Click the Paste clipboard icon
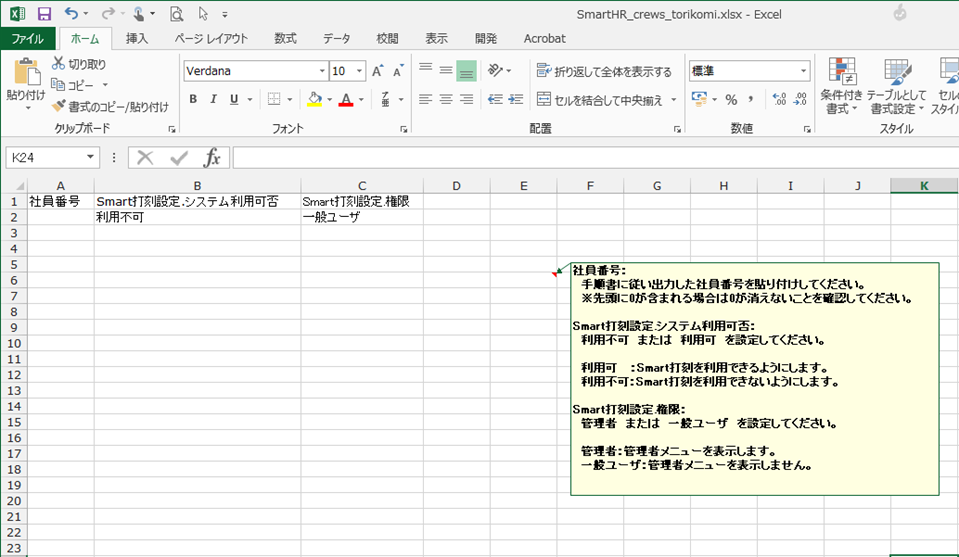959x557 pixels. [x=26, y=72]
